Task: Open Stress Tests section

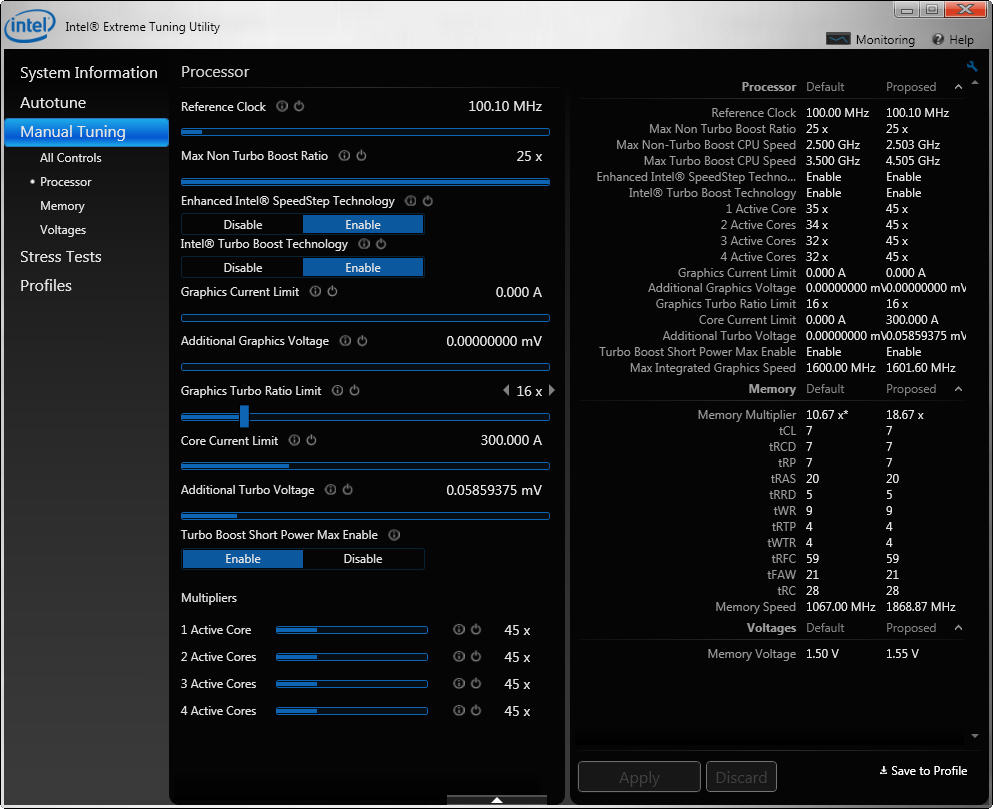Action: (61, 257)
